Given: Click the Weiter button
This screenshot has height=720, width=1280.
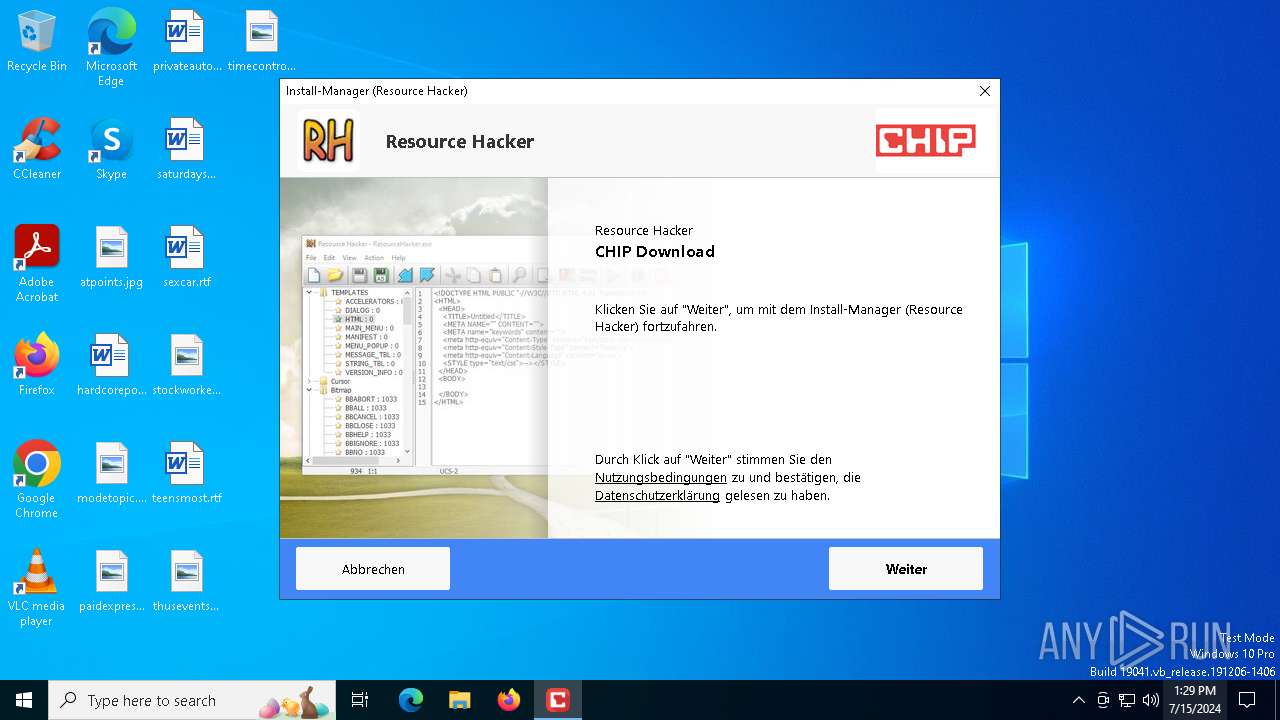Looking at the screenshot, I should [906, 569].
